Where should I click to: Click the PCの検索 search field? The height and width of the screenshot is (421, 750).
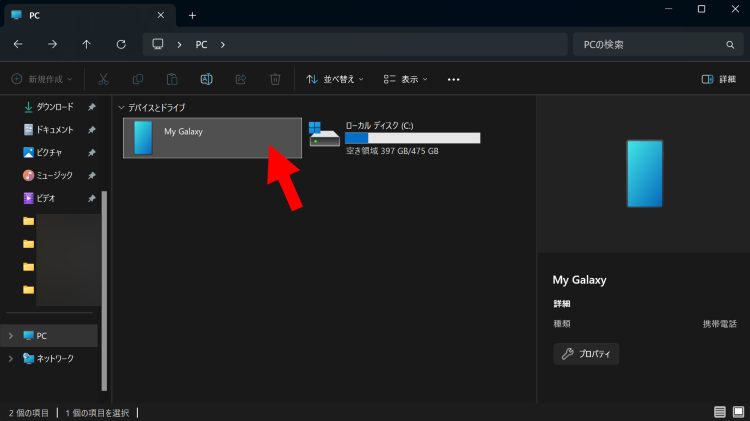(x=658, y=44)
